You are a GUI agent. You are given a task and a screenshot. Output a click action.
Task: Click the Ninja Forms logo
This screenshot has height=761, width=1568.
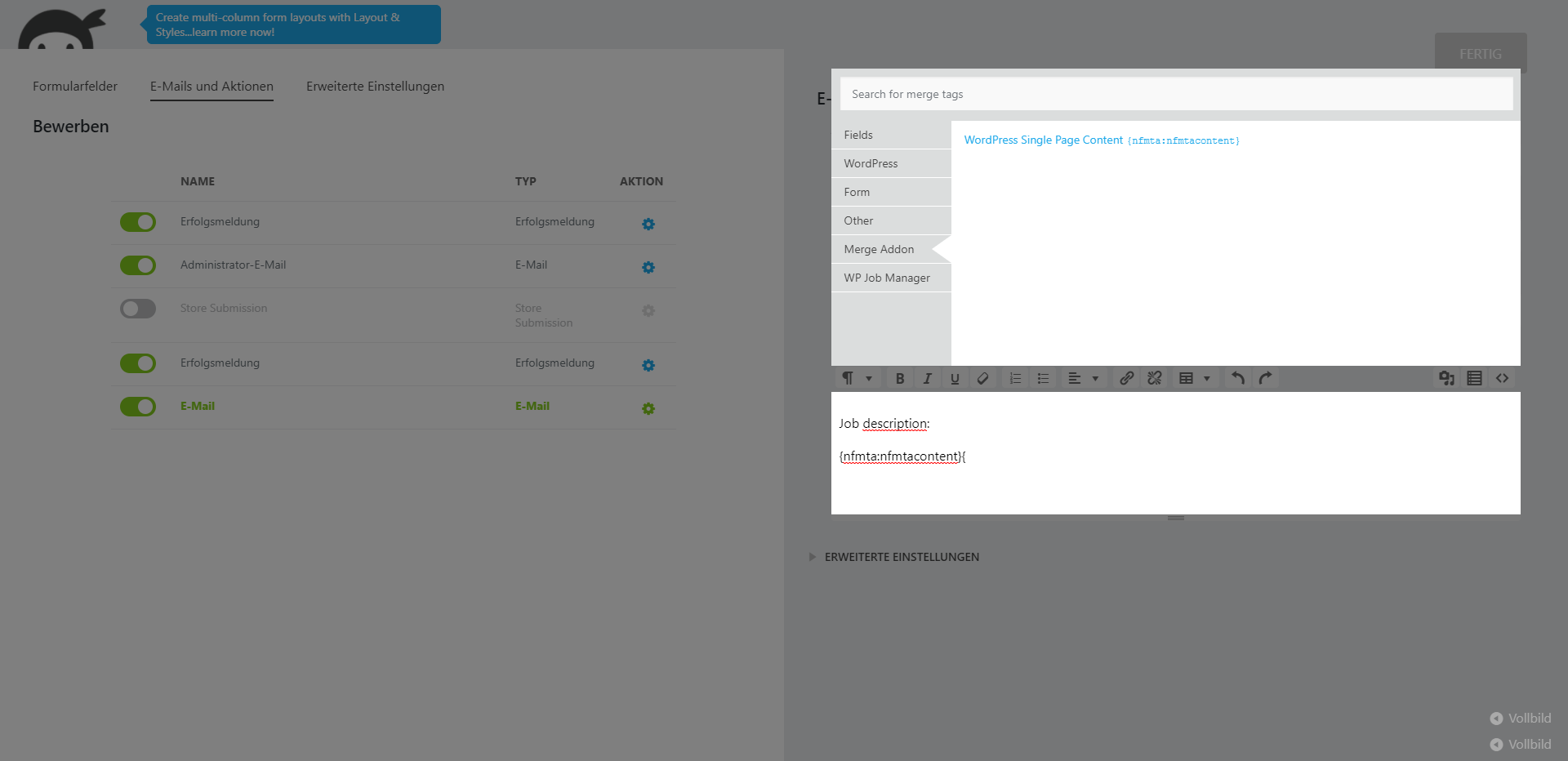pyautogui.click(x=62, y=29)
